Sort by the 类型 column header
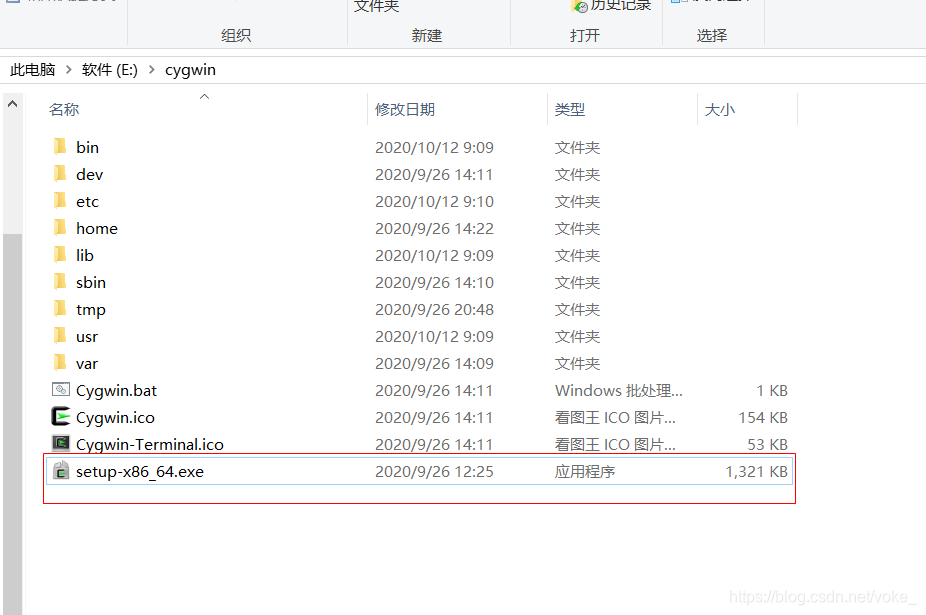 click(569, 110)
